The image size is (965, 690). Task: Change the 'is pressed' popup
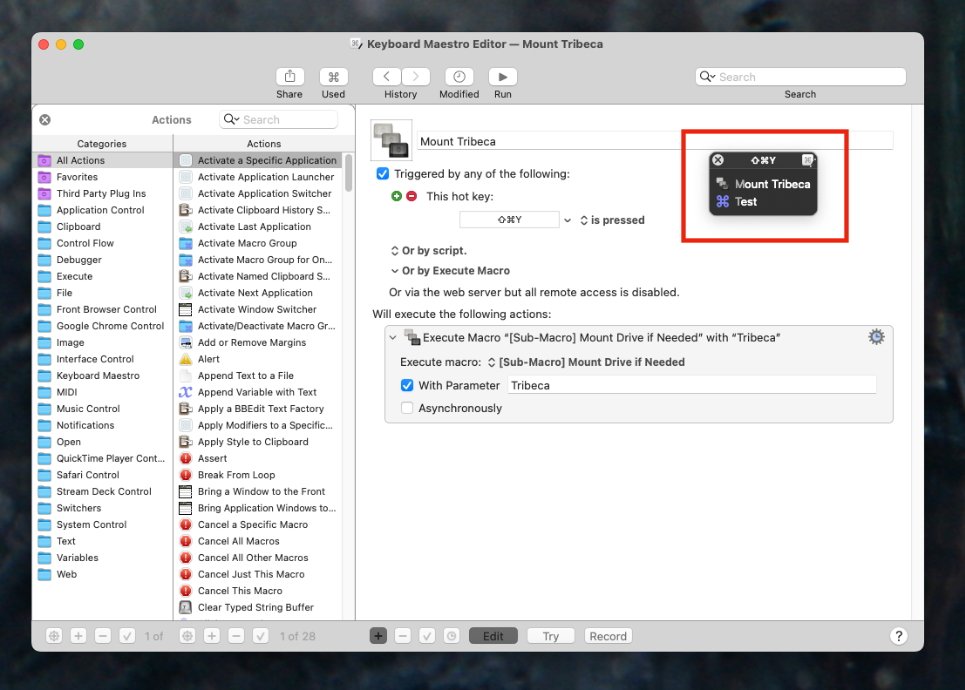pyautogui.click(x=612, y=220)
